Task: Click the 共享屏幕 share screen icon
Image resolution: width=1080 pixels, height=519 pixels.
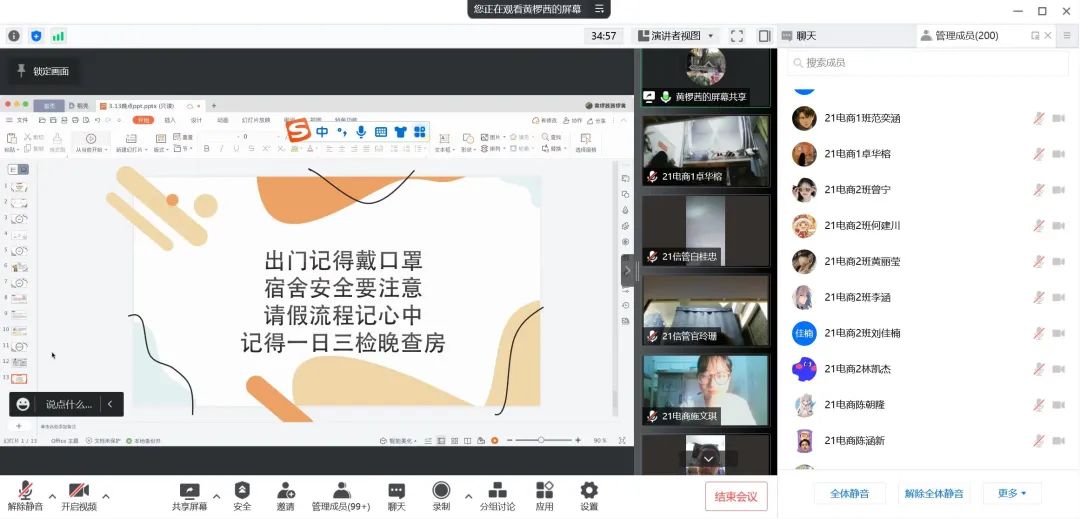Action: pos(189,491)
